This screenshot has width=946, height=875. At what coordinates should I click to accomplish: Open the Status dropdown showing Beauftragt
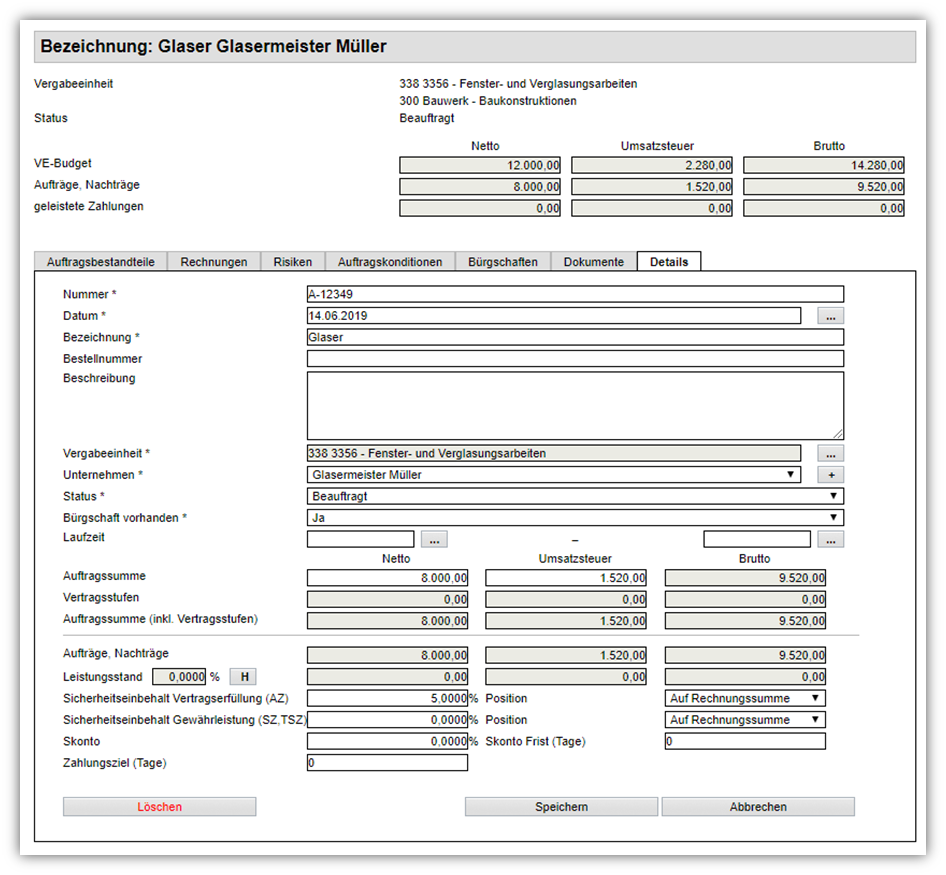(x=575, y=496)
